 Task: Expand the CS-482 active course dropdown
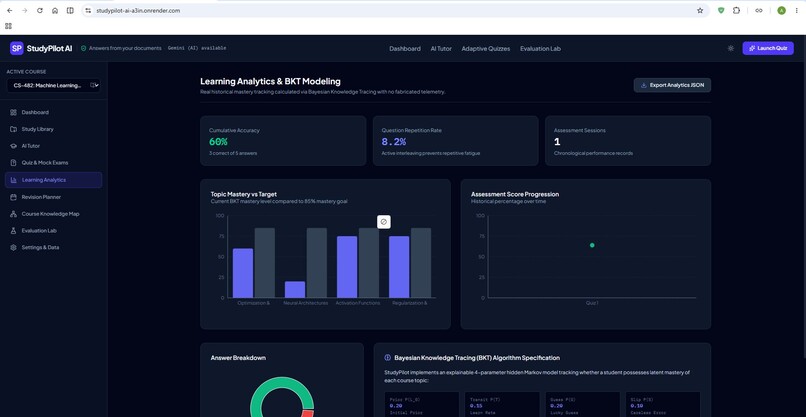click(x=54, y=85)
